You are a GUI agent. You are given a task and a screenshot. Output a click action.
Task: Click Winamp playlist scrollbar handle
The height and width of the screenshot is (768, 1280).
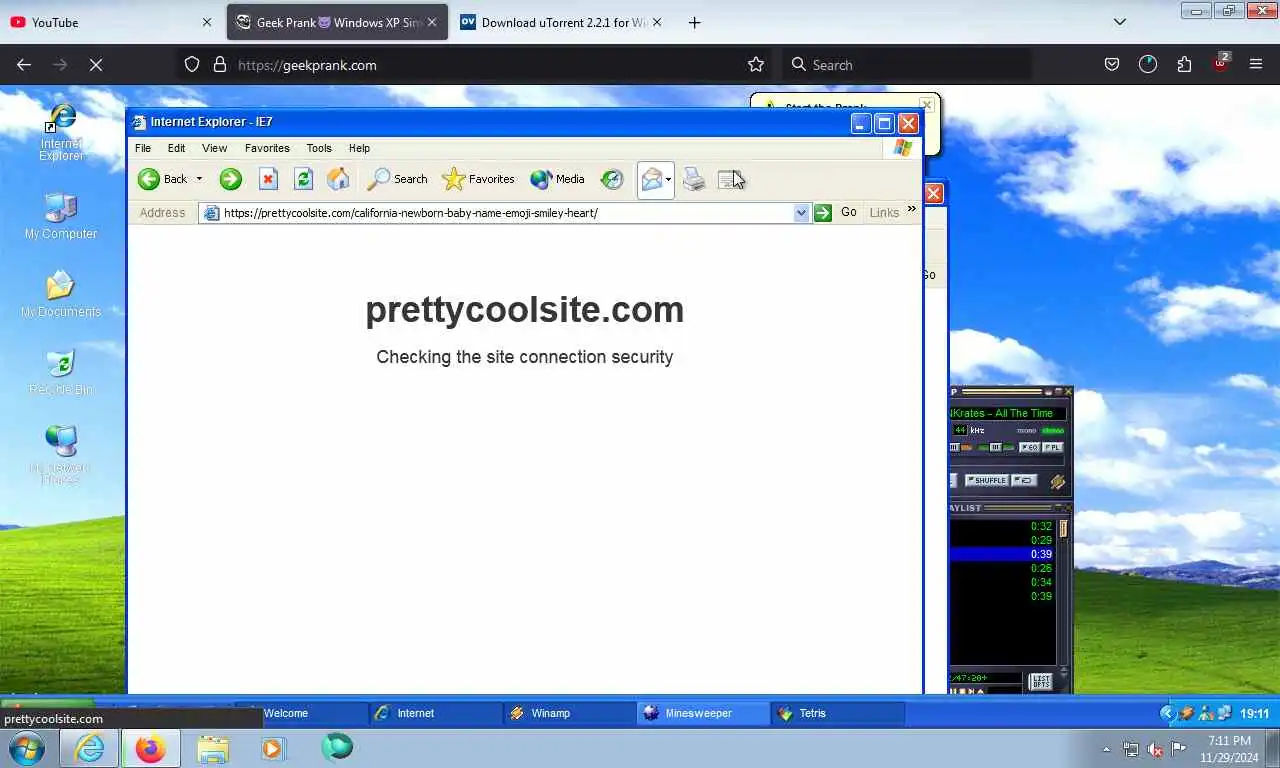pyautogui.click(x=1064, y=528)
